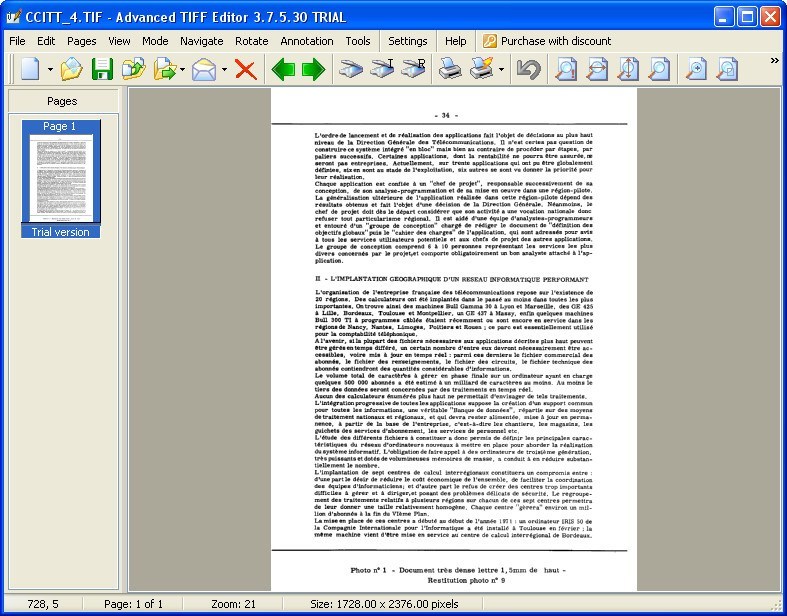Click the Scan icon marked with R
The width and height of the screenshot is (787, 616).
click(413, 69)
